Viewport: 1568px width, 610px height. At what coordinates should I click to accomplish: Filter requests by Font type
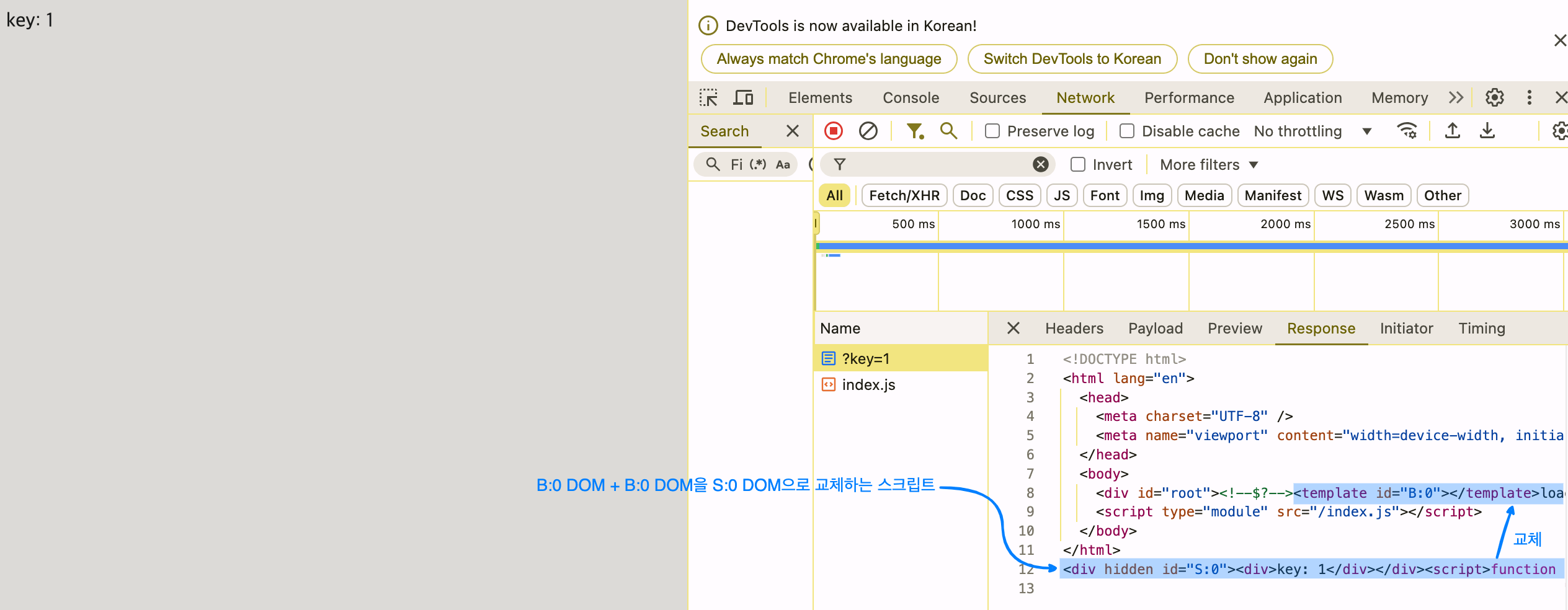coord(1105,195)
